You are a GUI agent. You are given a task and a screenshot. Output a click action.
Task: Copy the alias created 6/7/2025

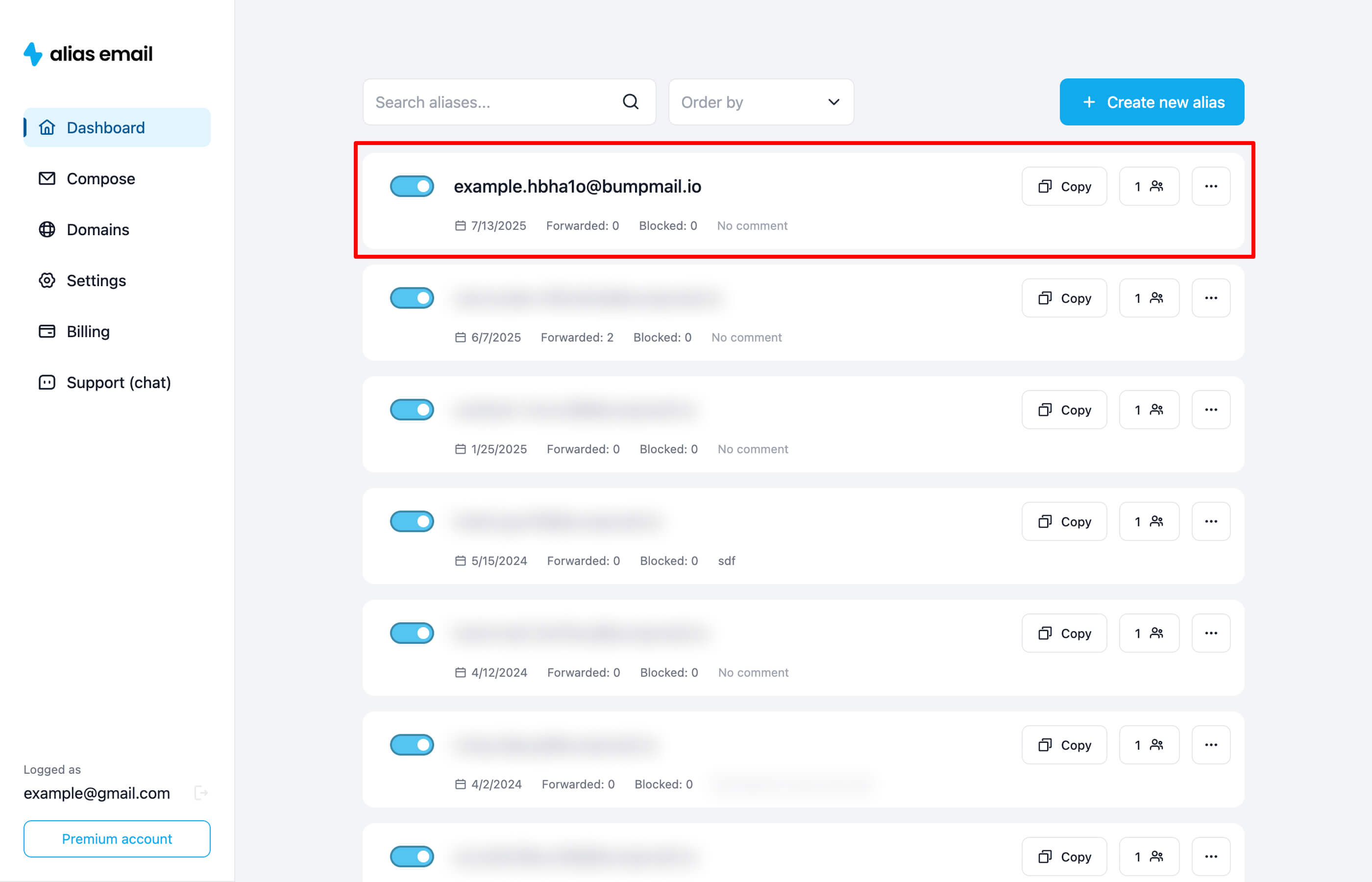[1064, 298]
